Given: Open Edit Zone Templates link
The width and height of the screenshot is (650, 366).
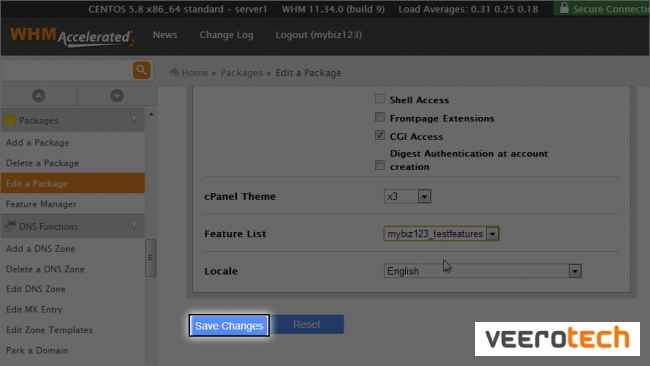Looking at the screenshot, I should tap(49, 330).
